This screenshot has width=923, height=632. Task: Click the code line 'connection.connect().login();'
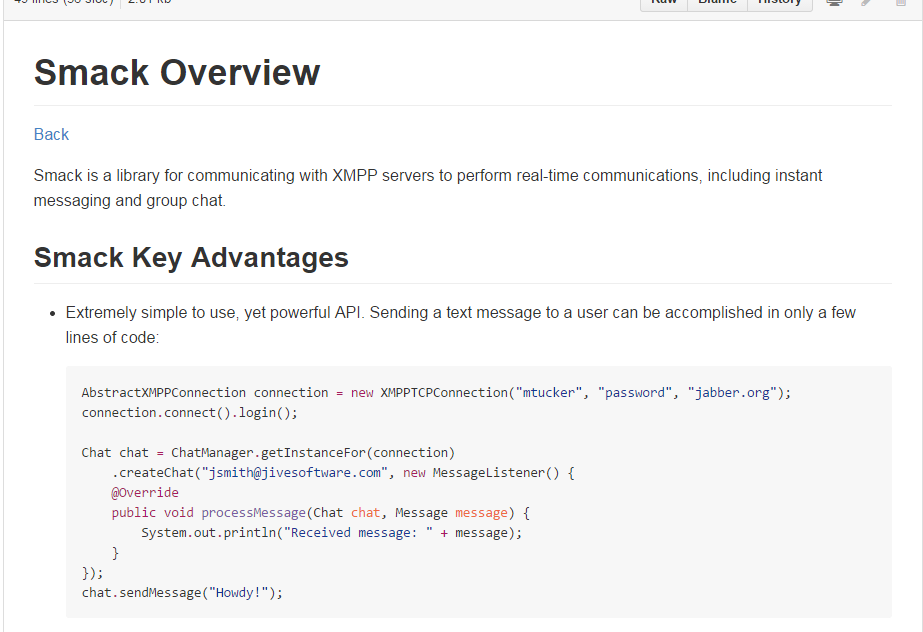(190, 413)
